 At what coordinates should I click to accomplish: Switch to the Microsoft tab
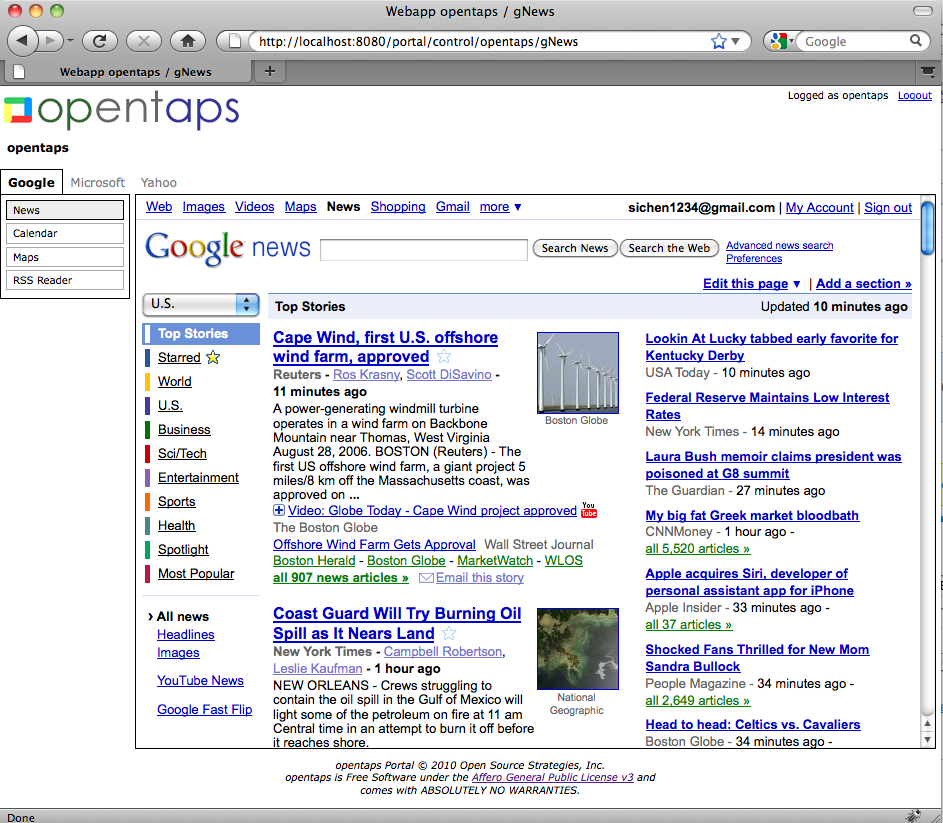coord(97,182)
